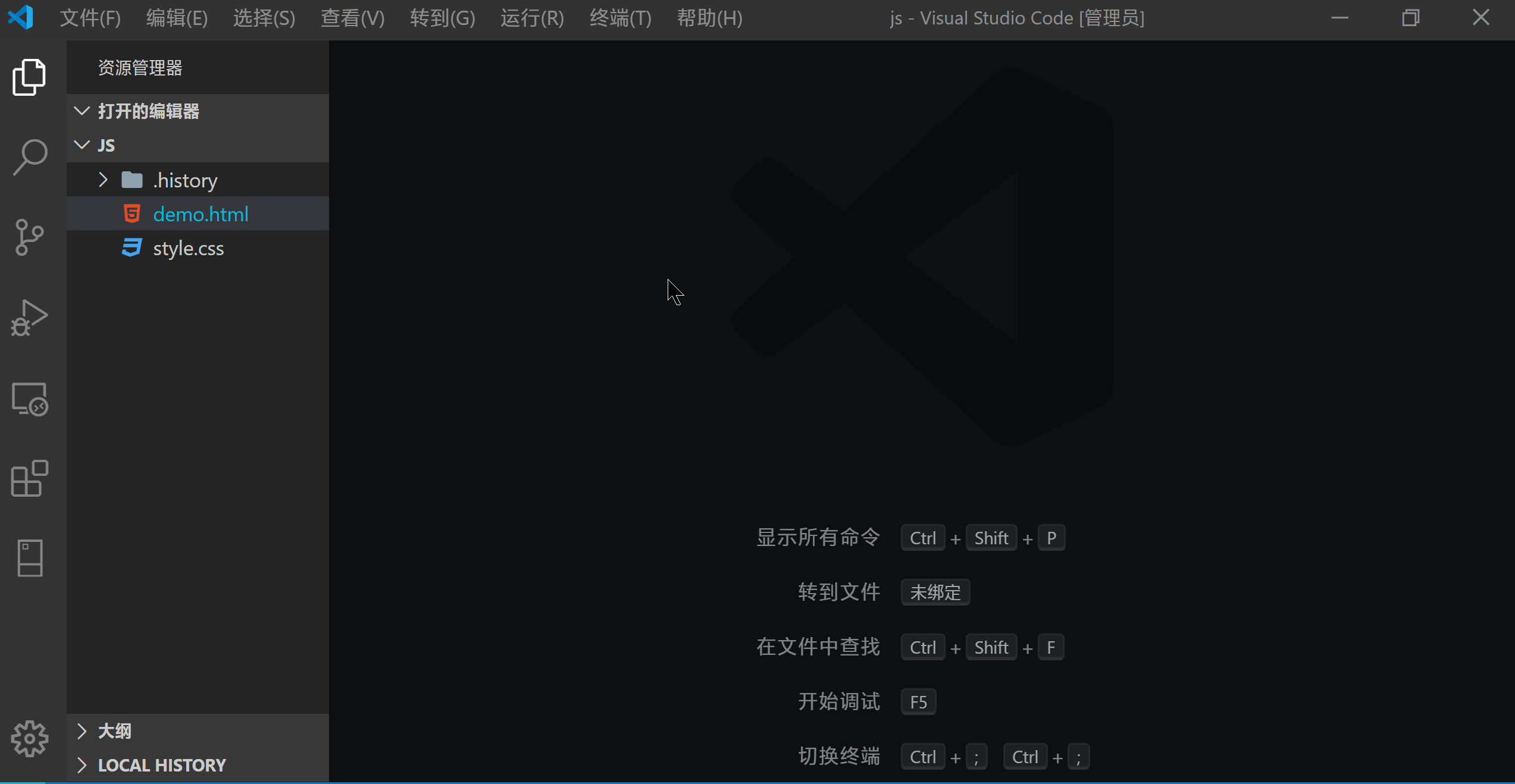The height and width of the screenshot is (784, 1515).
Task: Open the Search view in activity bar
Action: click(29, 158)
